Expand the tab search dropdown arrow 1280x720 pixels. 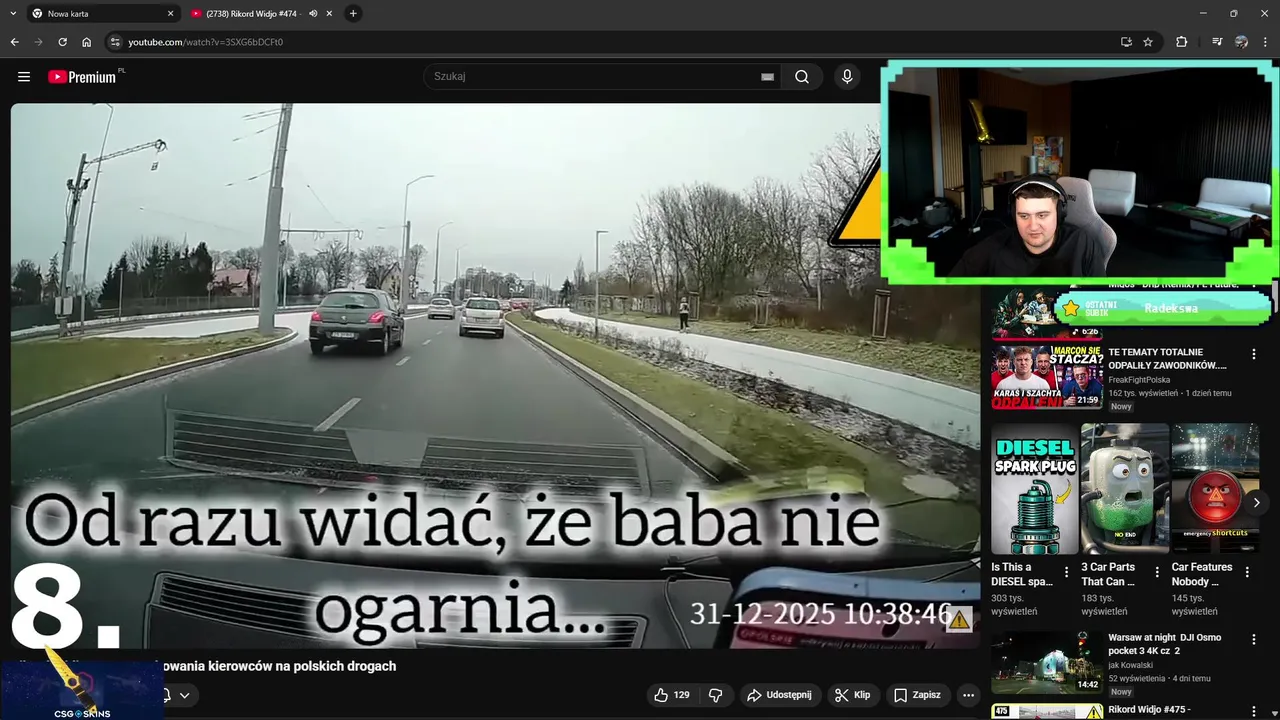[x=13, y=13]
